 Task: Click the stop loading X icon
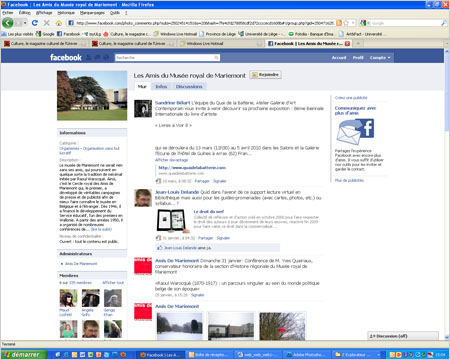[47, 23]
